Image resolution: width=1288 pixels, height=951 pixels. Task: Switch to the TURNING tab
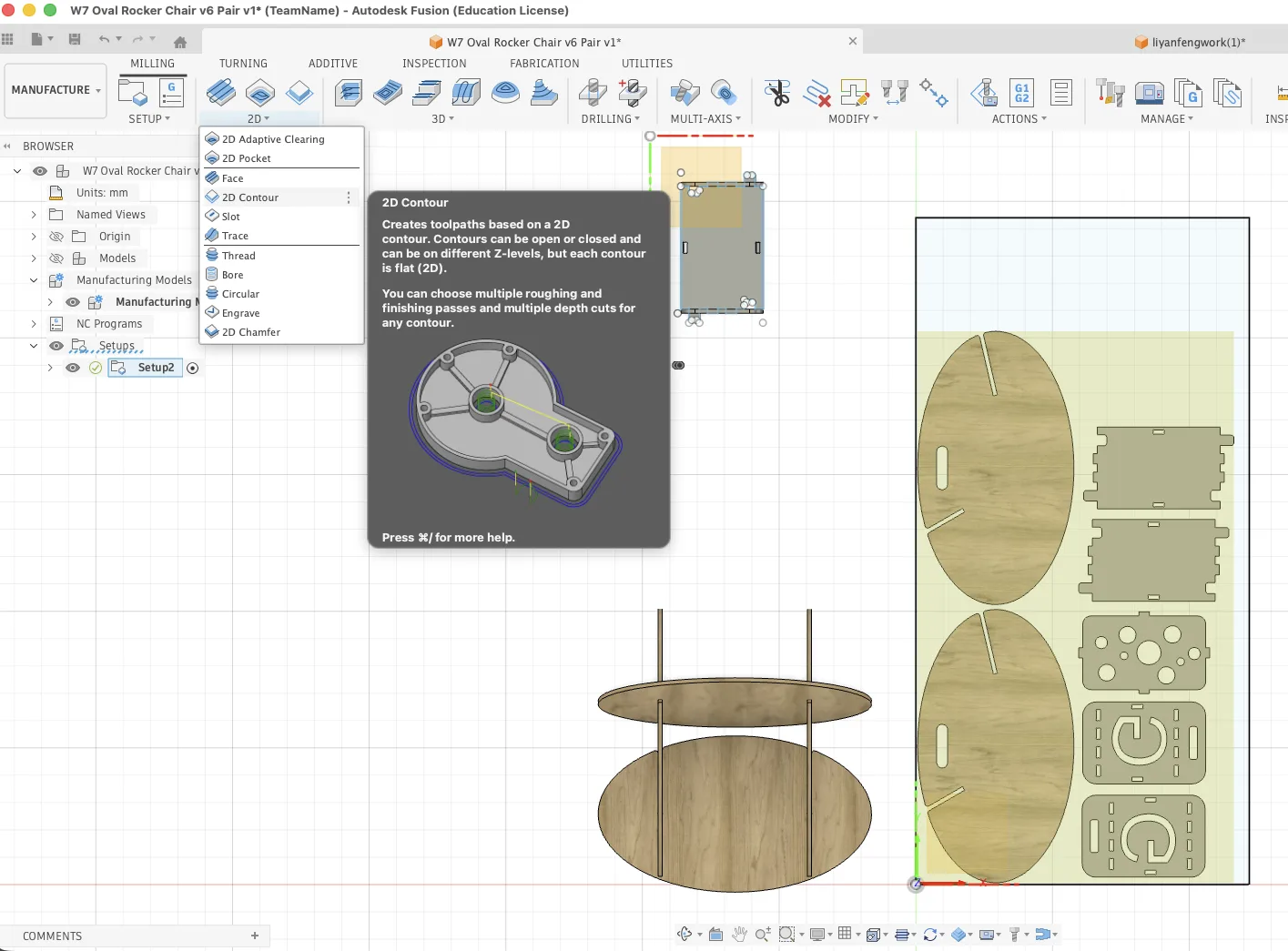(243, 63)
